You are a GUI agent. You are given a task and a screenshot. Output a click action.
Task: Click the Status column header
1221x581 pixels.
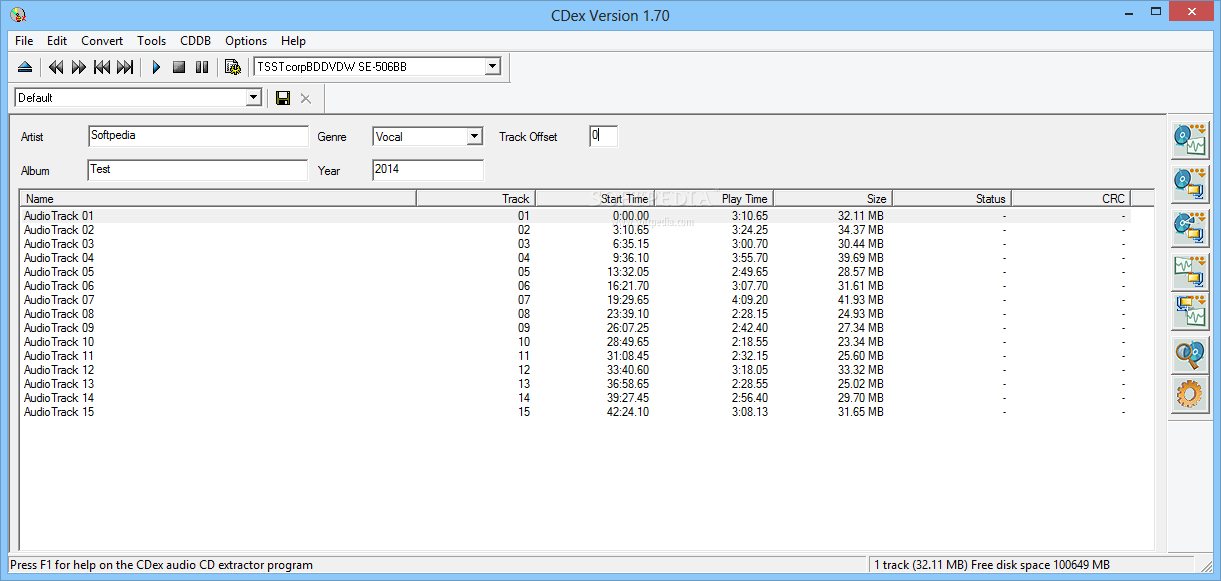coord(950,199)
